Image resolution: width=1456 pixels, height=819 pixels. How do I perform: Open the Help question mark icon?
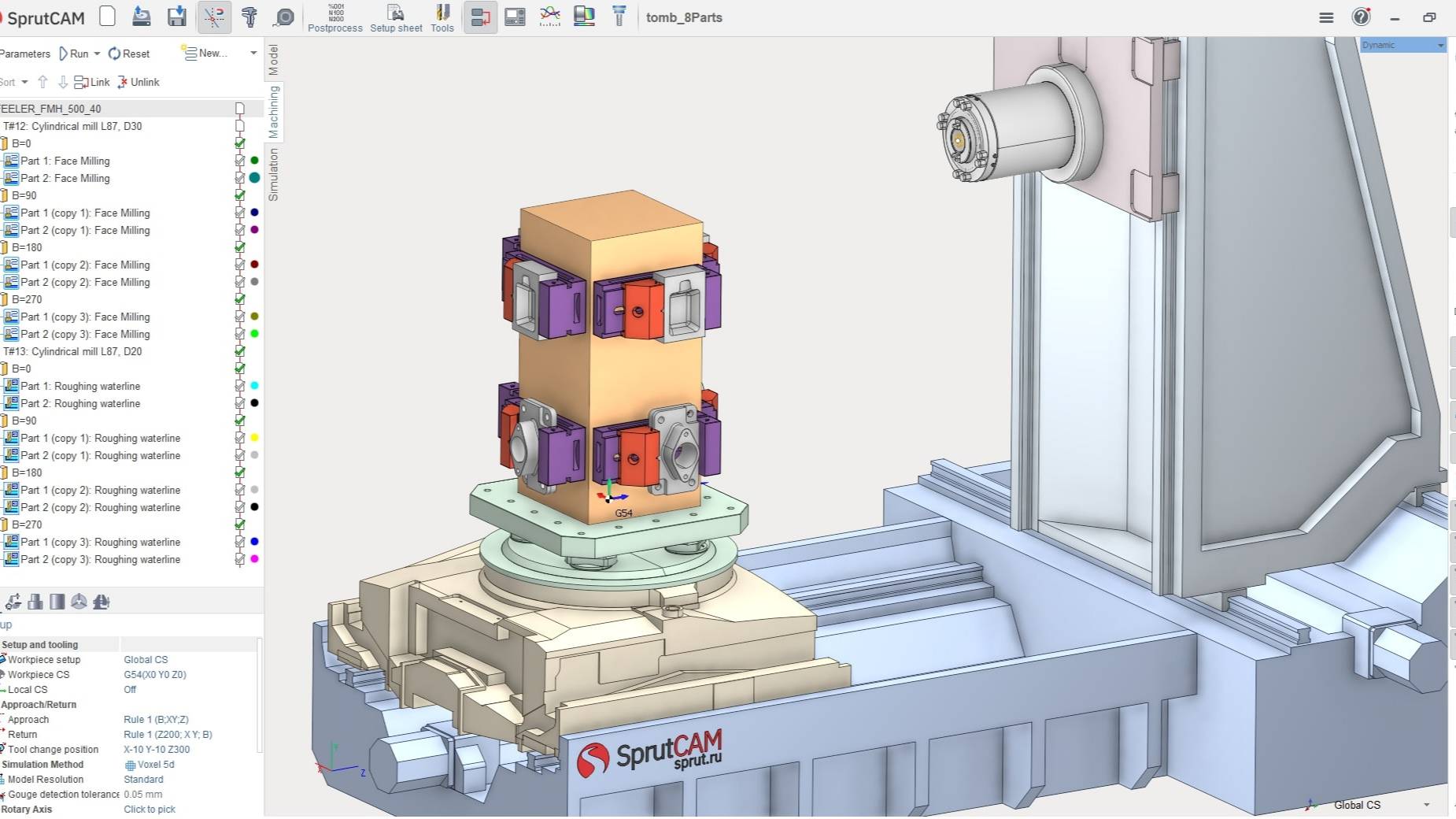[x=1361, y=17]
